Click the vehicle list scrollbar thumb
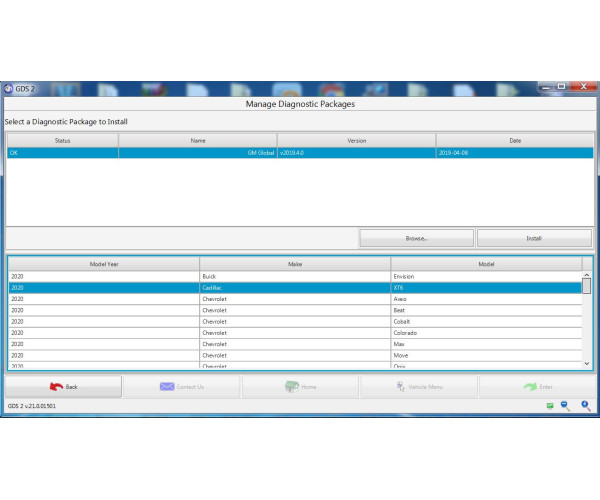600x500 pixels. tap(587, 286)
